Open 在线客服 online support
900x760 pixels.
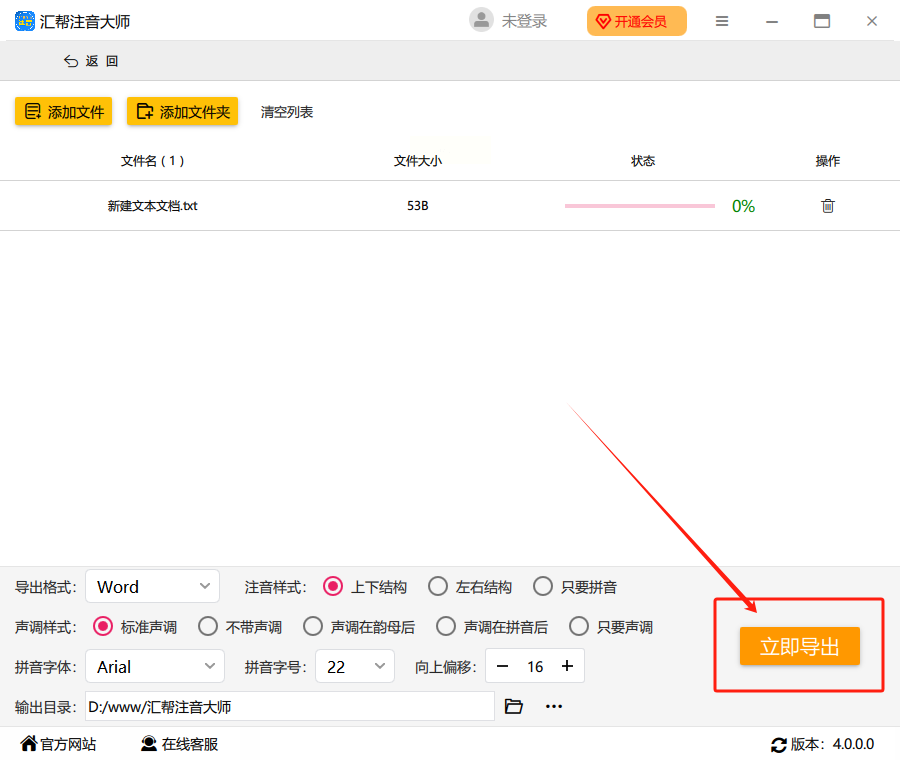coord(179,744)
